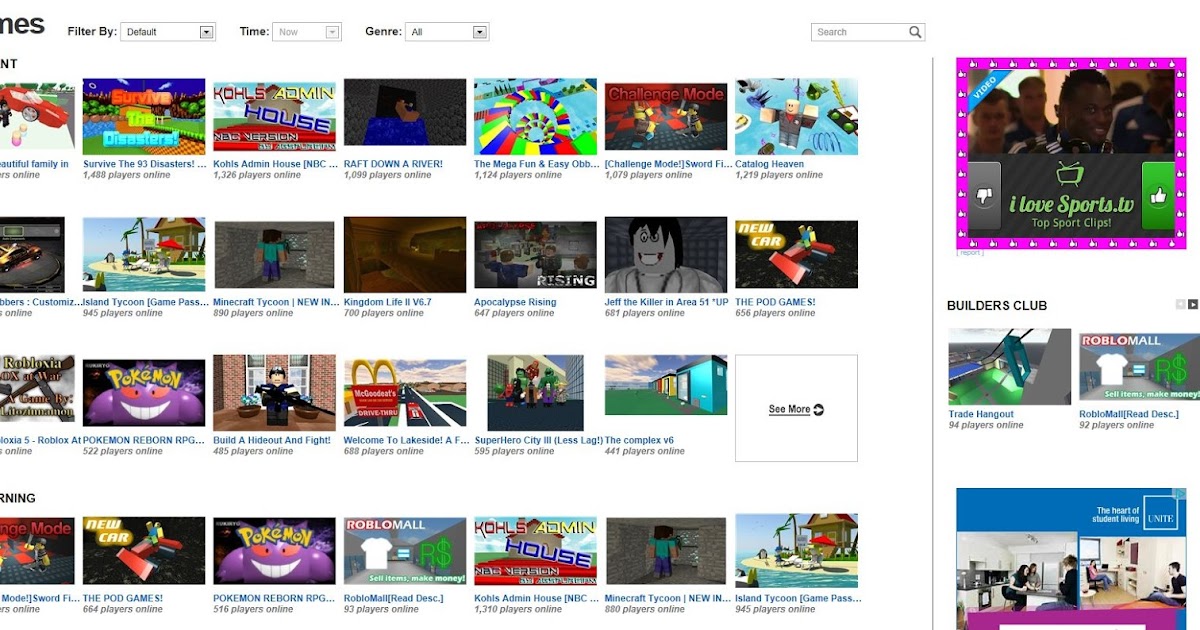Open Jeff the Killer thumbnail

[x=666, y=254]
